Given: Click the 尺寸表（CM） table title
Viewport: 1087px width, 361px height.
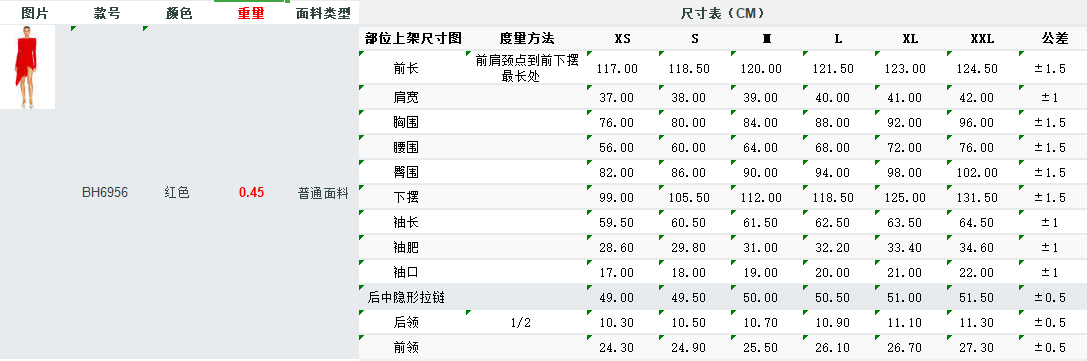Looking at the screenshot, I should click(x=723, y=13).
